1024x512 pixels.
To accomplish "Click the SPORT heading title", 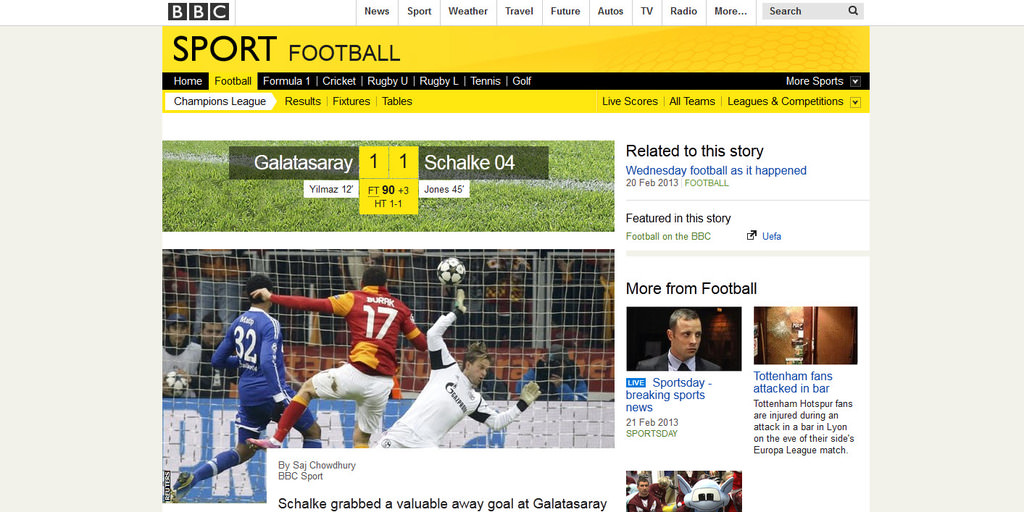I will tap(225, 49).
